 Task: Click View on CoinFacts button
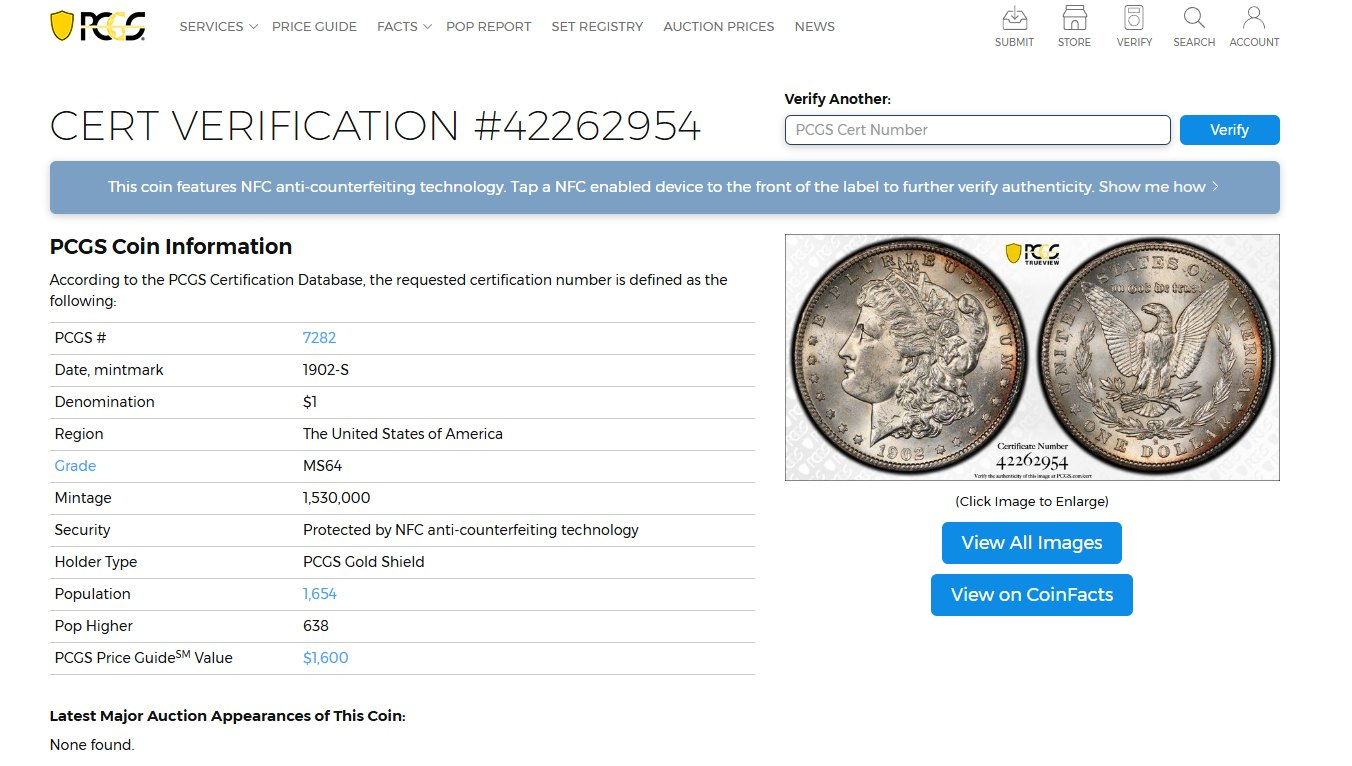pyautogui.click(x=1031, y=595)
